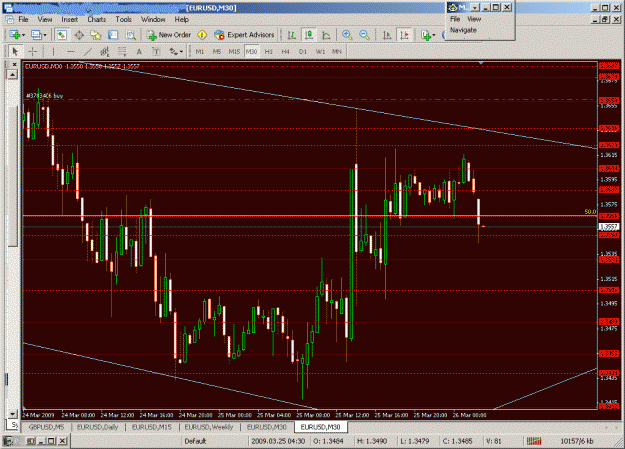Set timeframe to M1
Viewport: 625px width, 449px height.
pos(200,52)
